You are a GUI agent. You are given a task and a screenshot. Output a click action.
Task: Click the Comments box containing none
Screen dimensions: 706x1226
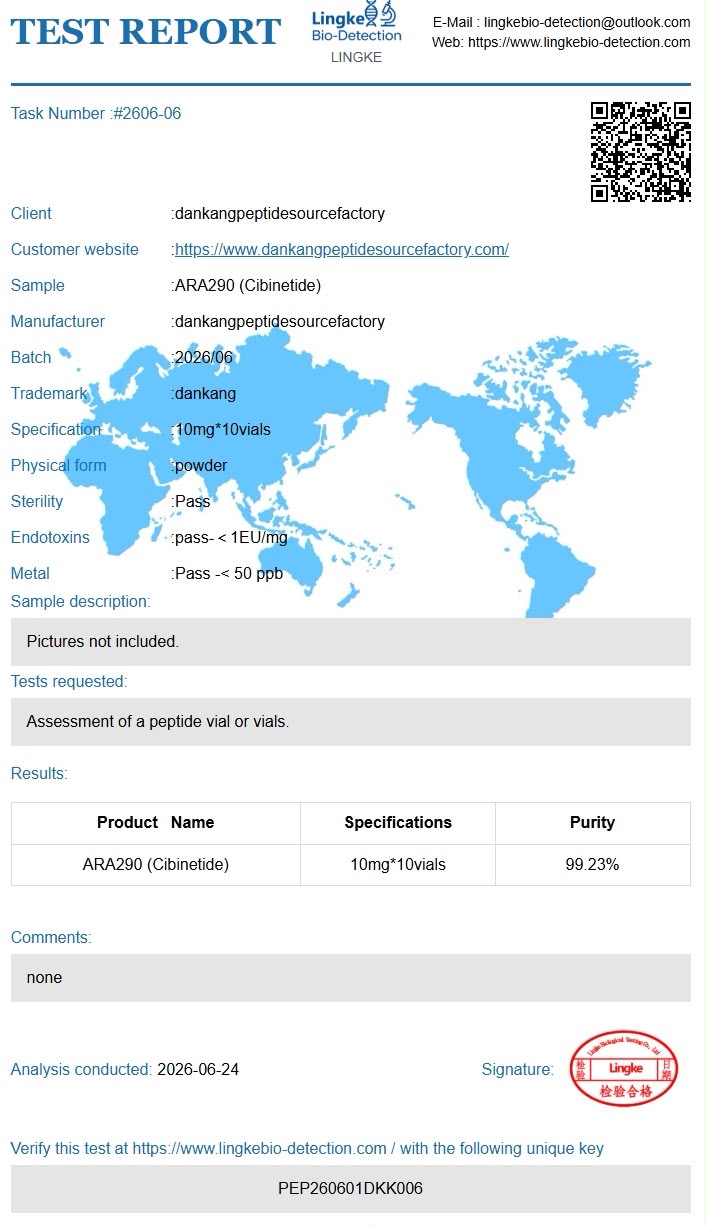(x=351, y=978)
